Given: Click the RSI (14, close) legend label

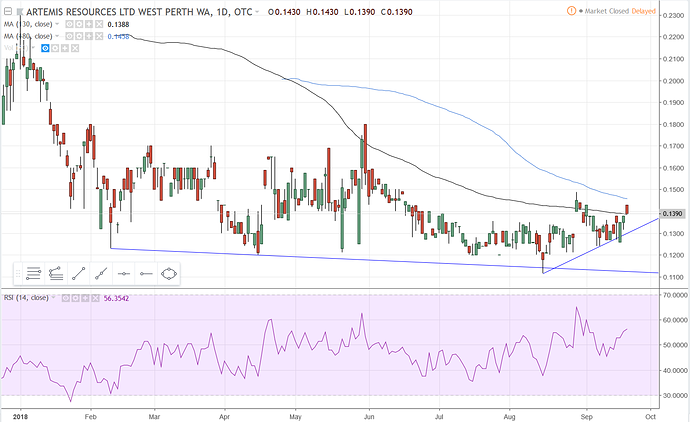Looking at the screenshot, I should click(26, 298).
